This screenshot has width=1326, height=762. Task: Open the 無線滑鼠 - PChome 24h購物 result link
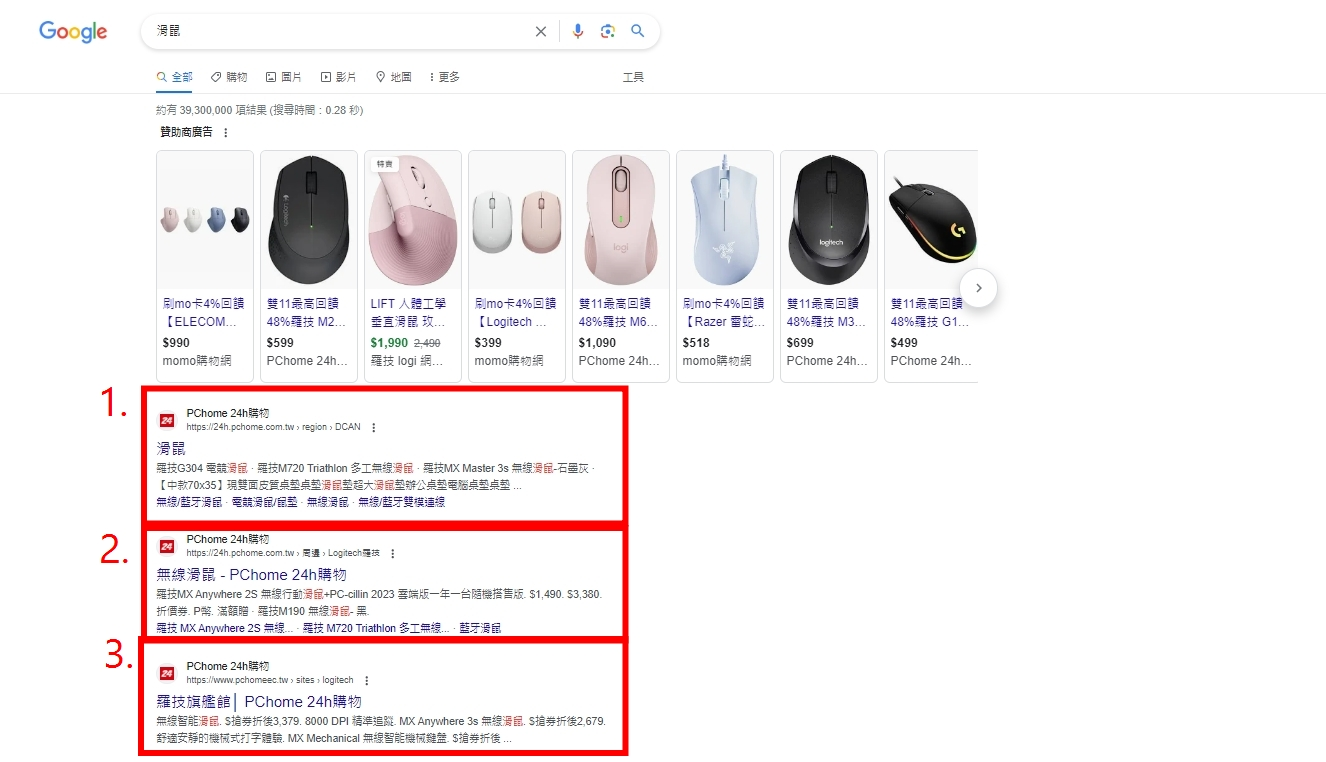(252, 575)
